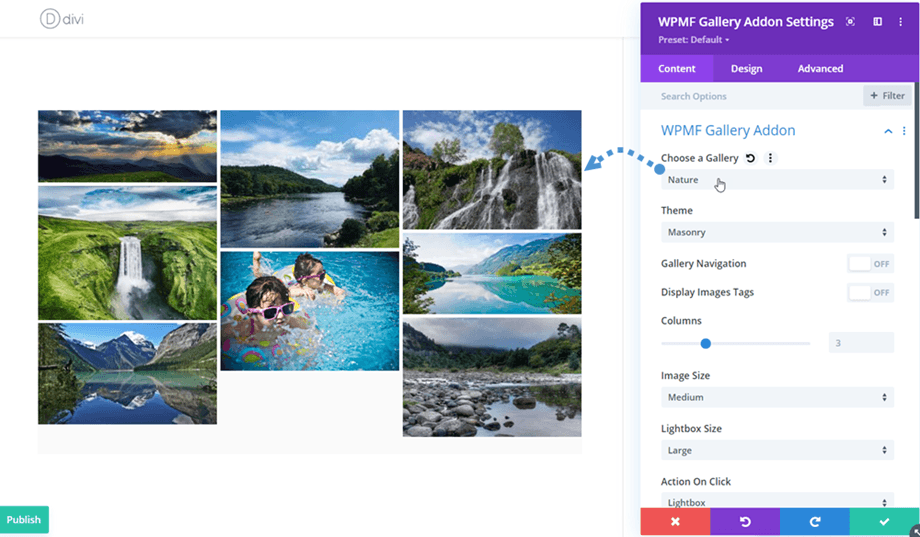The width and height of the screenshot is (920, 537).
Task: Click the red discard changes button
Action: [x=675, y=522]
